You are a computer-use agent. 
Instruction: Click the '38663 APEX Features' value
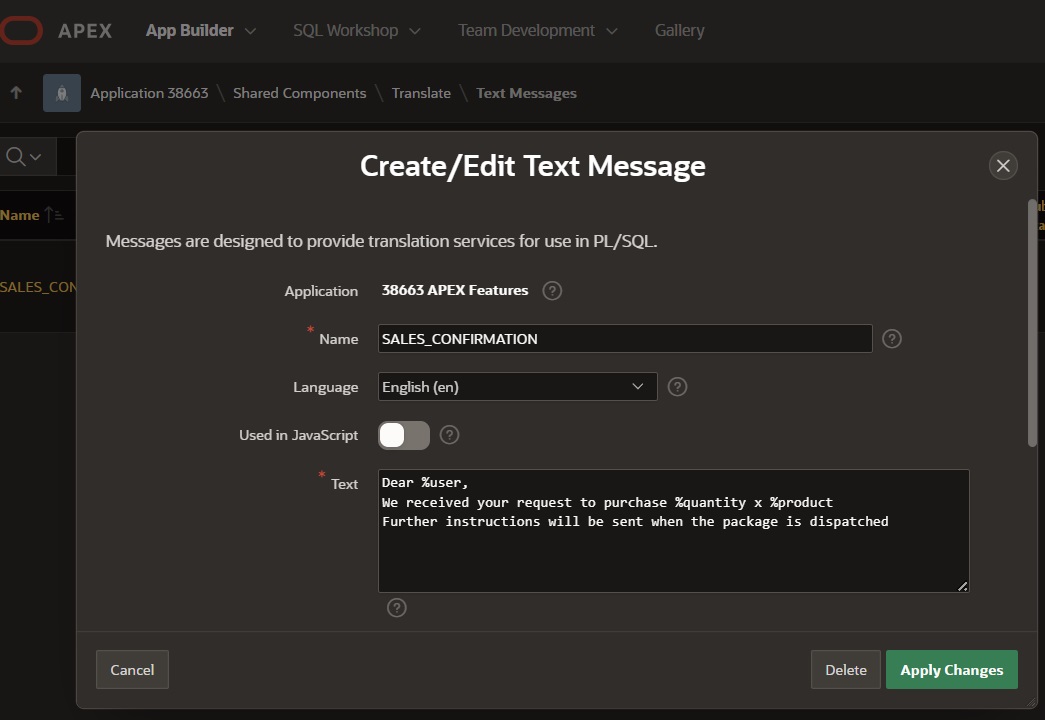[455, 291]
